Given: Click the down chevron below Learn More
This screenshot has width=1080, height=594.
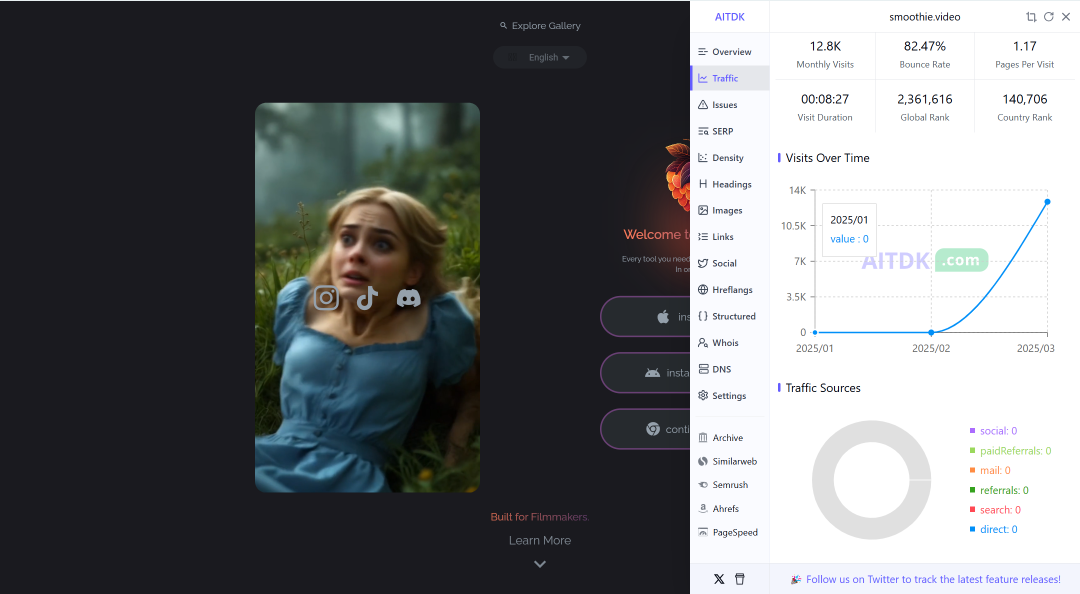Looking at the screenshot, I should pyautogui.click(x=540, y=564).
